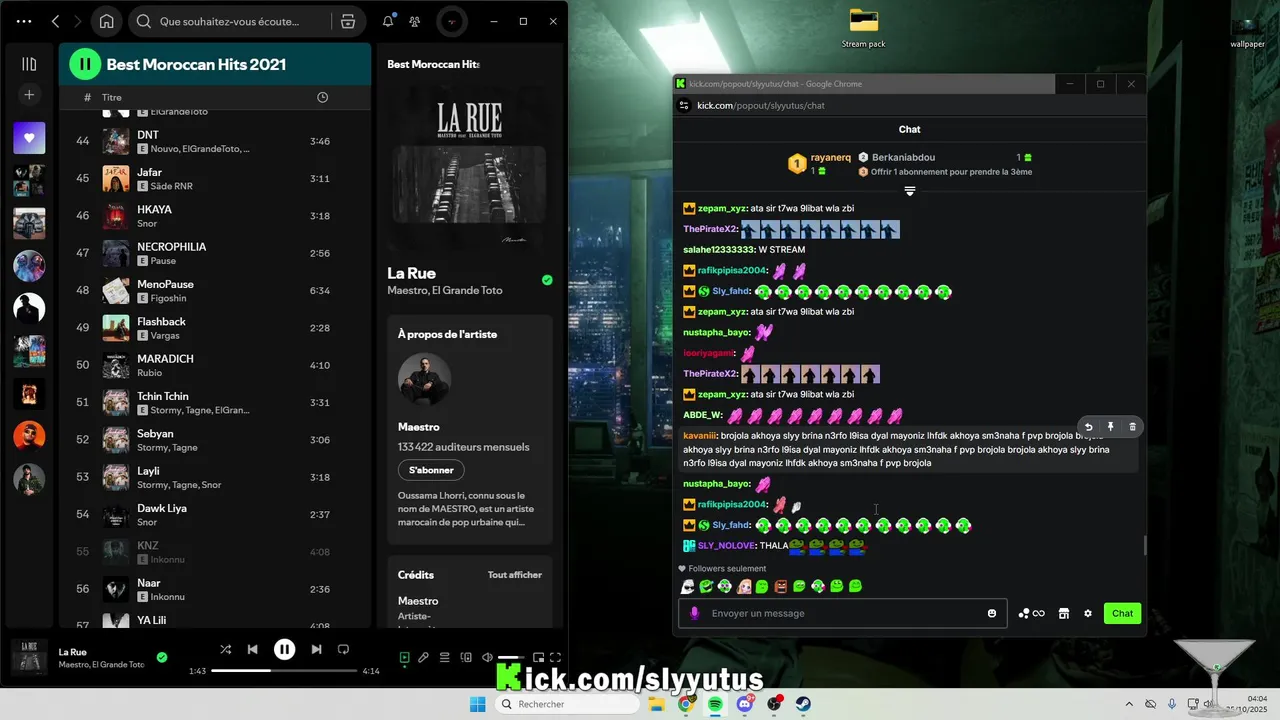Screen dimensions: 1280x720
Task: Toggle Now Playing view panel
Action: [404, 657]
